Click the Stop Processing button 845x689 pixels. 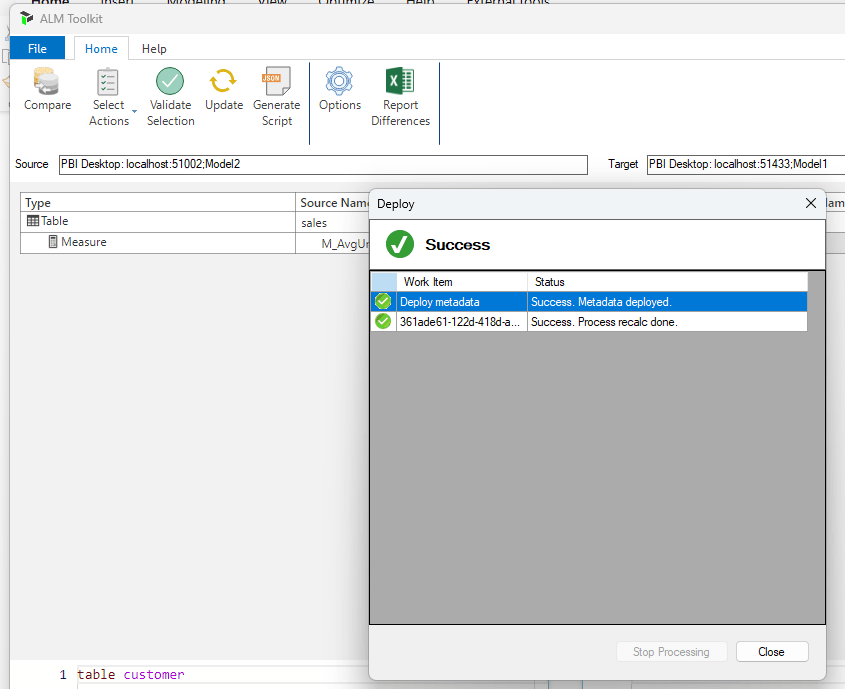671,651
